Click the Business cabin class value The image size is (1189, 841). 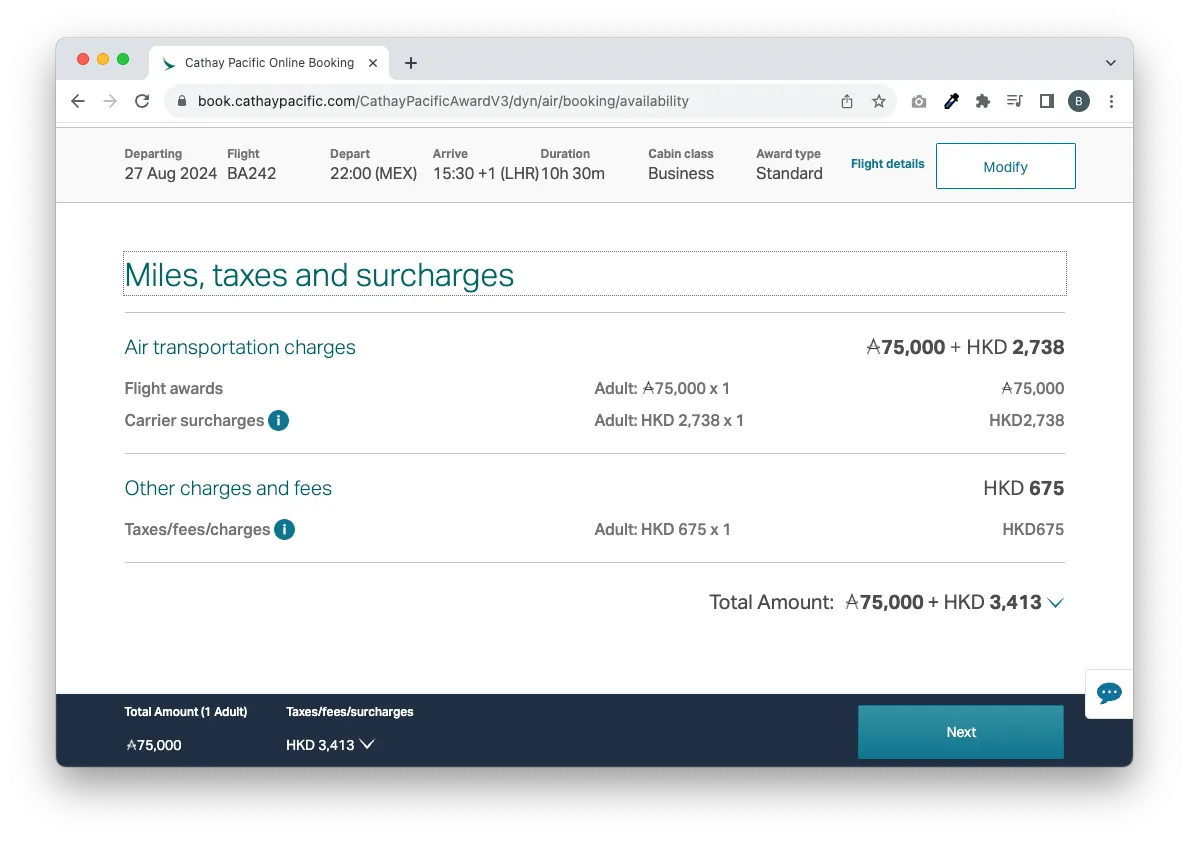(681, 174)
